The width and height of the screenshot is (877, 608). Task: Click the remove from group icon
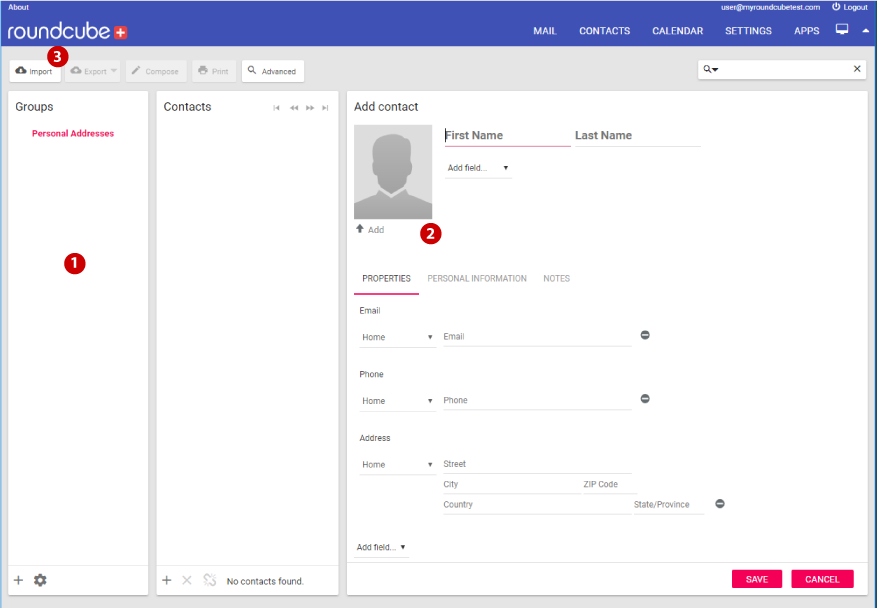point(210,580)
